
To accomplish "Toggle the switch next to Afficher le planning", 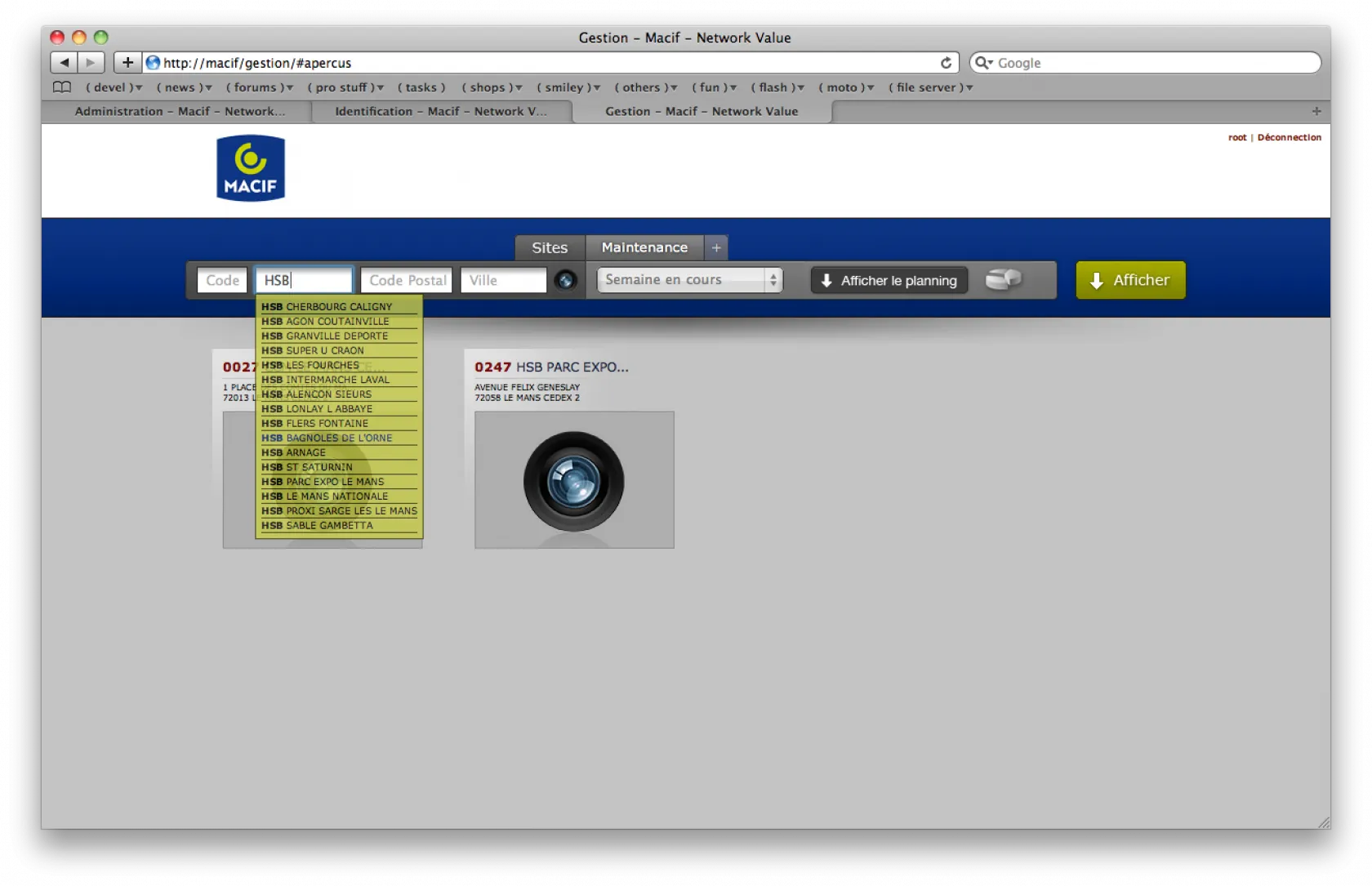I will (1003, 280).
